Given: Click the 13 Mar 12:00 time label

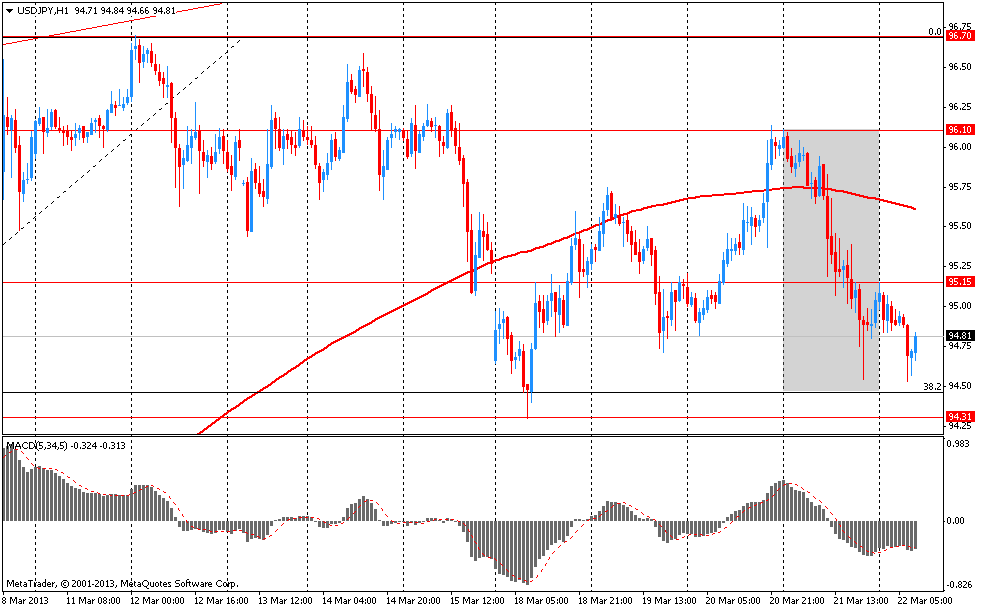Looking at the screenshot, I should click(283, 600).
